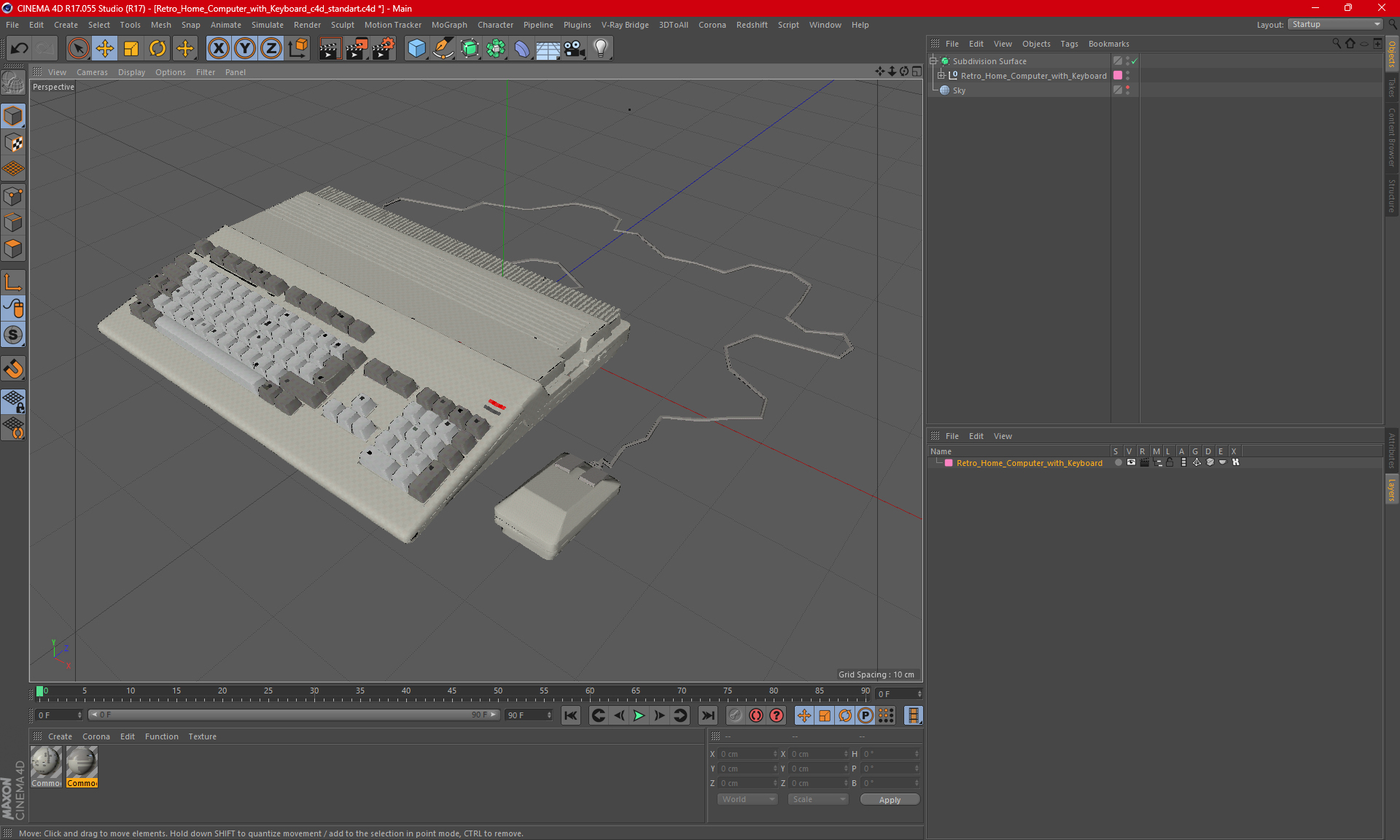Click pink layer swatch on Retro_Home_Computer object
The height and width of the screenshot is (840, 1400).
tap(1118, 75)
